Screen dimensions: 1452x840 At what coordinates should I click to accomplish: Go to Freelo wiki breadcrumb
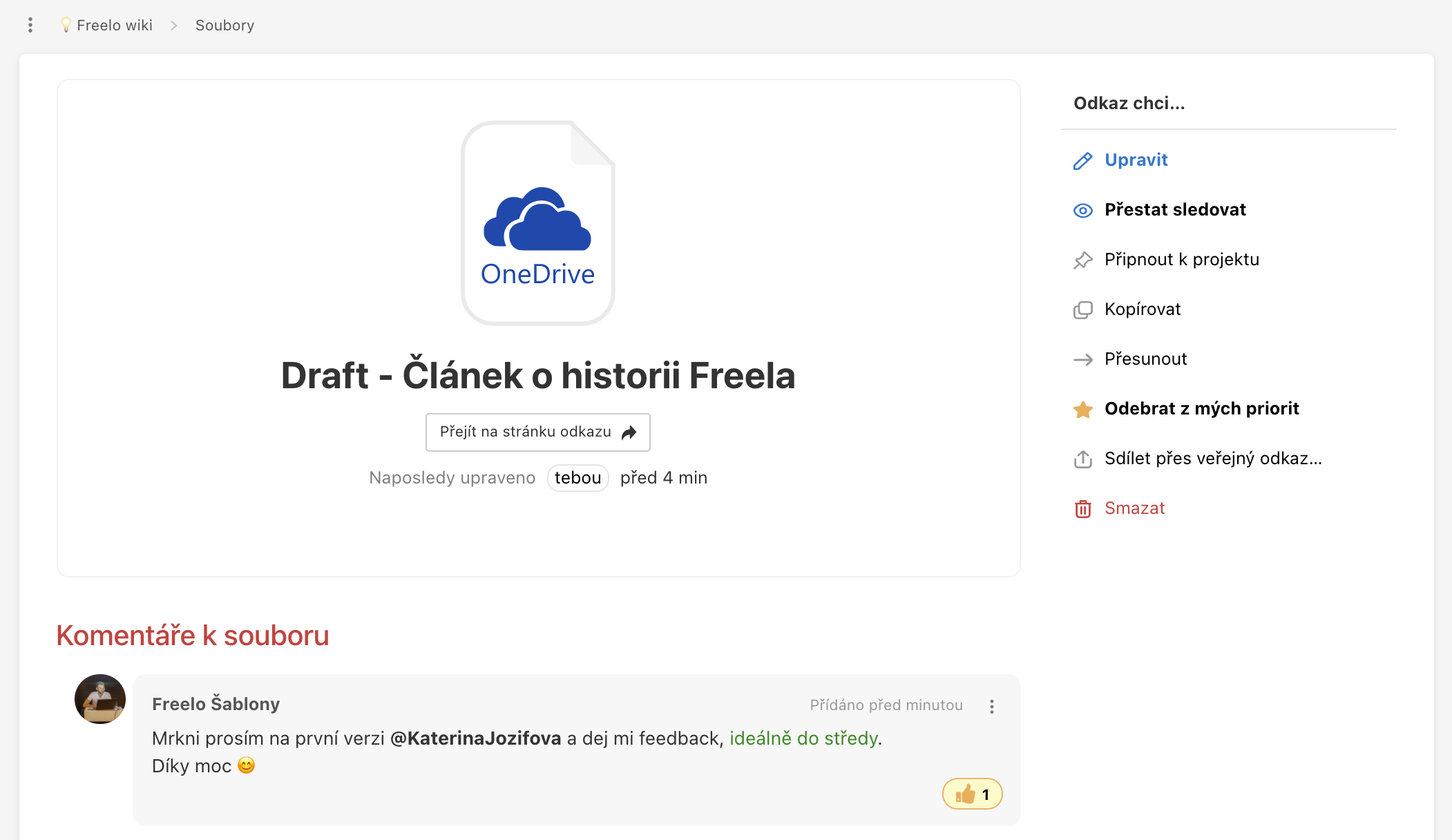[115, 26]
